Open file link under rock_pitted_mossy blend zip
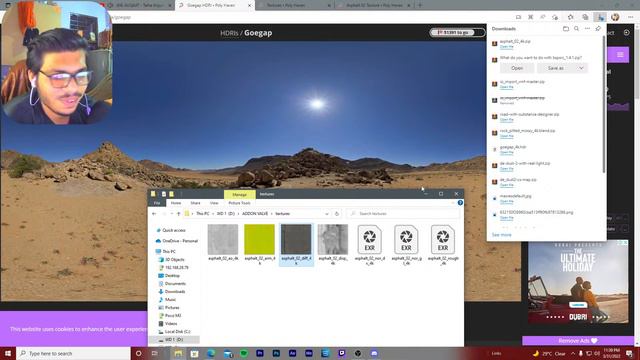The height and width of the screenshot is (360, 640). [x=507, y=136]
